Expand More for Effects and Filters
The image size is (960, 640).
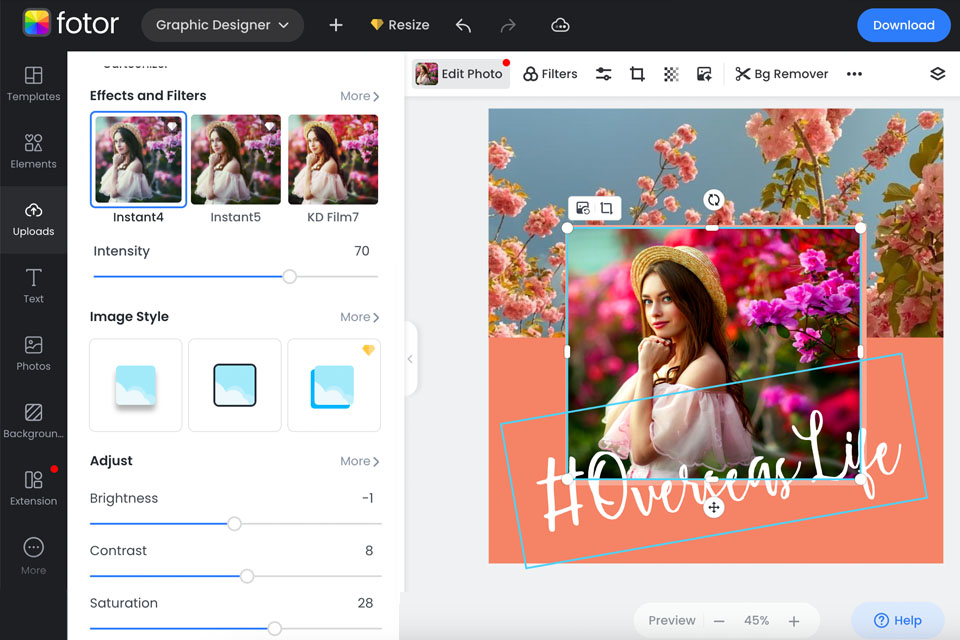[359, 96]
